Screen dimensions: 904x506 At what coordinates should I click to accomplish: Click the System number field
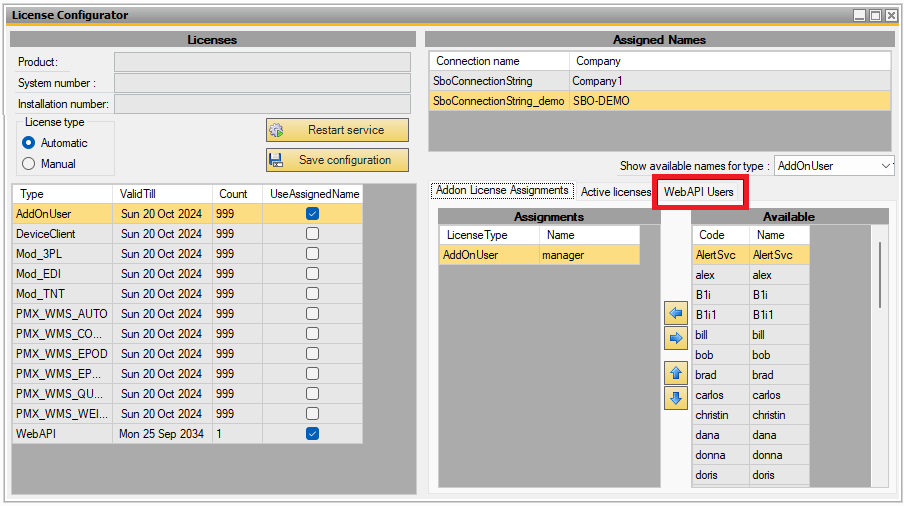[262, 83]
